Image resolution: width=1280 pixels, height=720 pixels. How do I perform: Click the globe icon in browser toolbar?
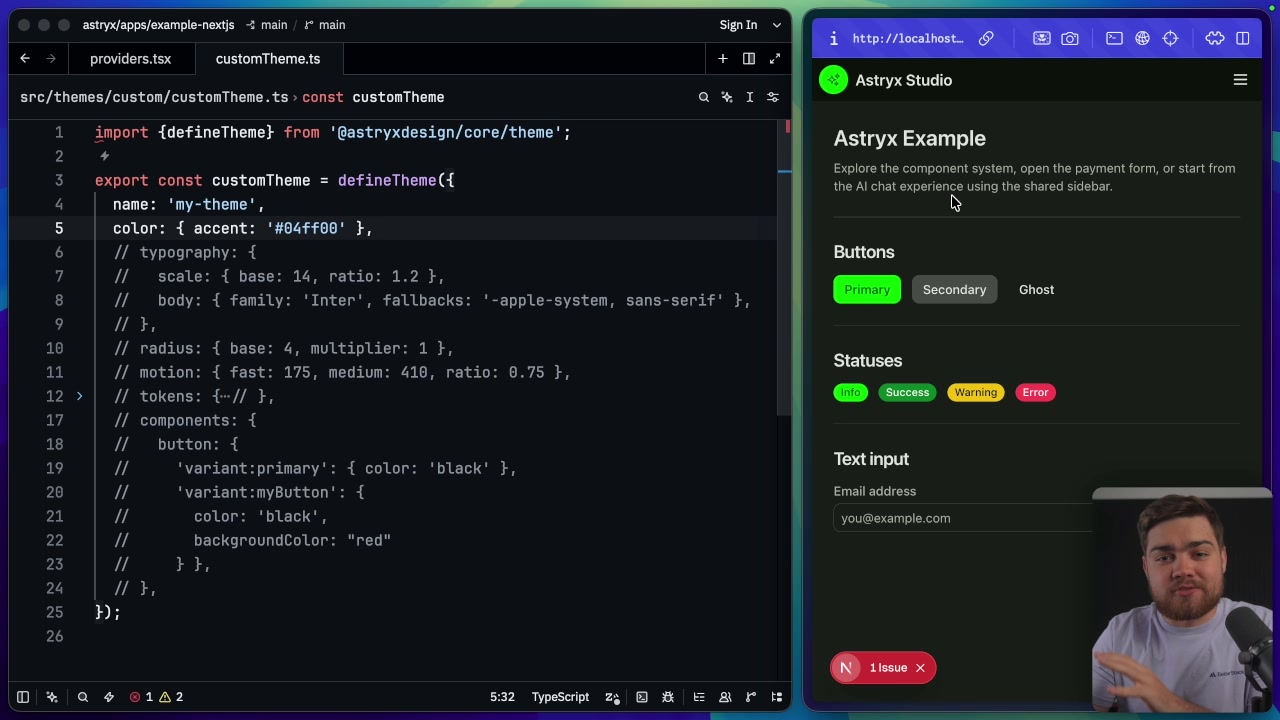coord(1142,38)
